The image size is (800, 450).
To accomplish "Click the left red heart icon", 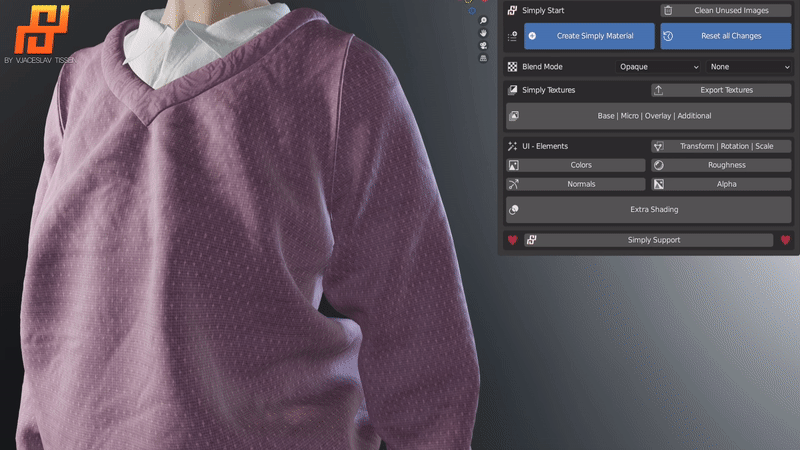I will coord(513,240).
